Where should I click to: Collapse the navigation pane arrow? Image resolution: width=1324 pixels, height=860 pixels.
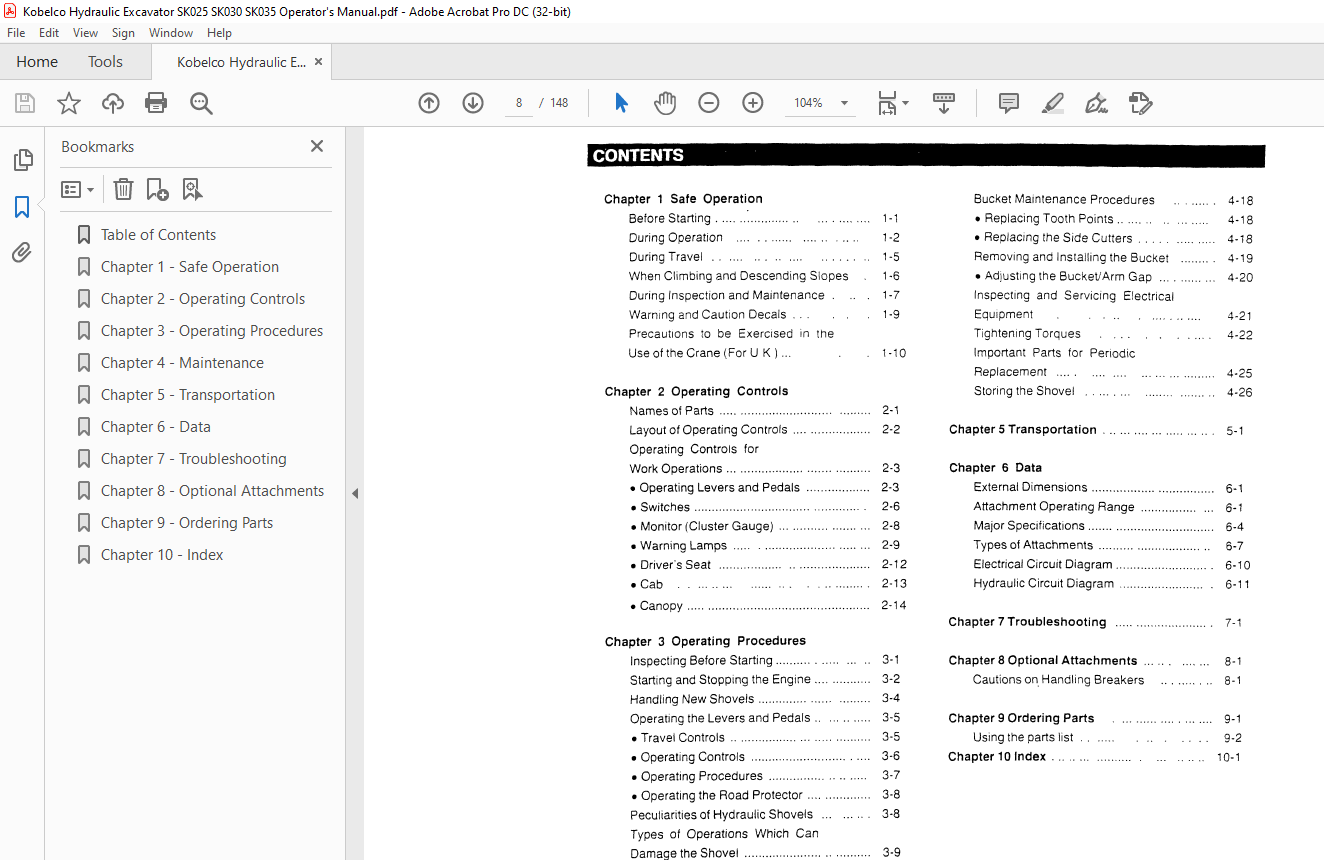click(354, 493)
